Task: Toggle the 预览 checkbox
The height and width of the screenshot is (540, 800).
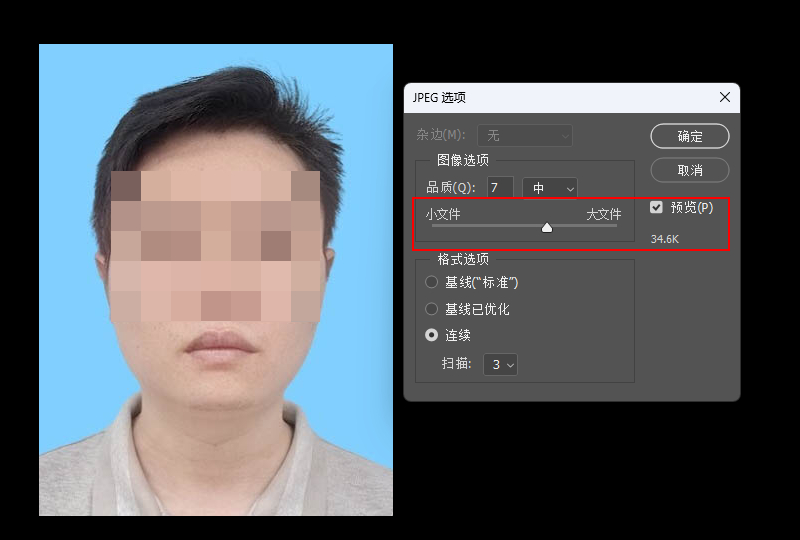Action: click(657, 207)
